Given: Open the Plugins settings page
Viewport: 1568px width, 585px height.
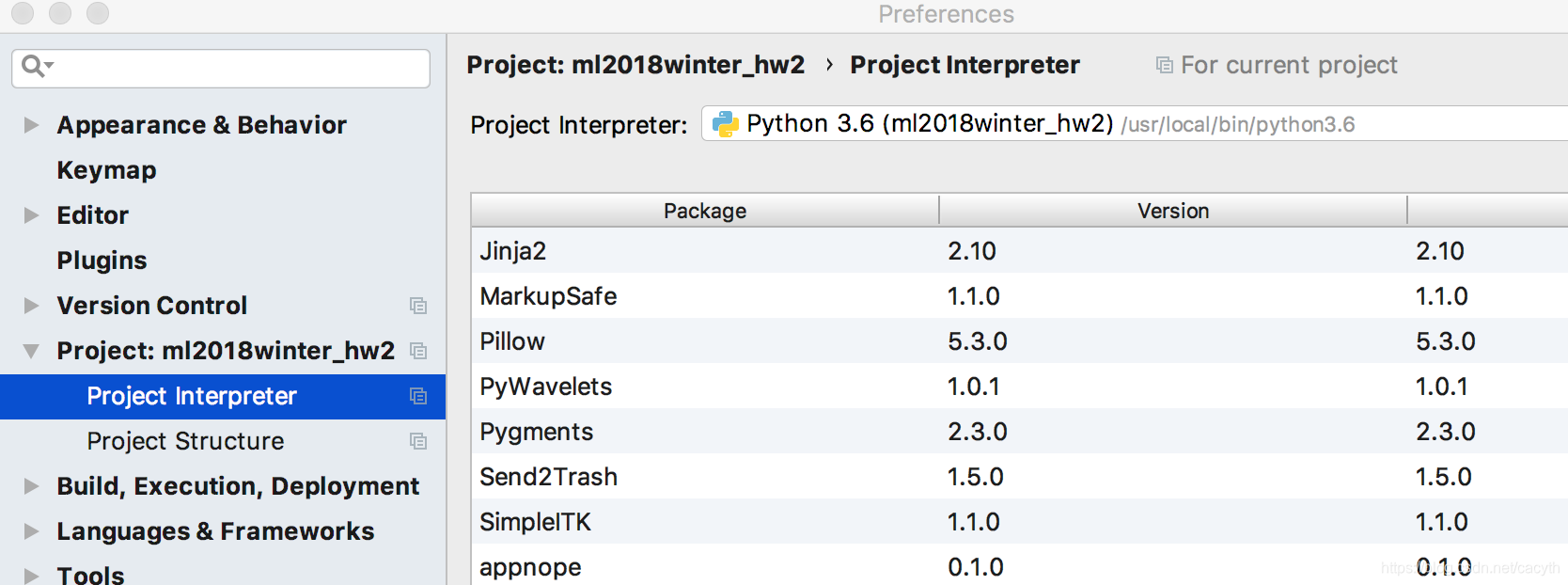Looking at the screenshot, I should point(102,261).
